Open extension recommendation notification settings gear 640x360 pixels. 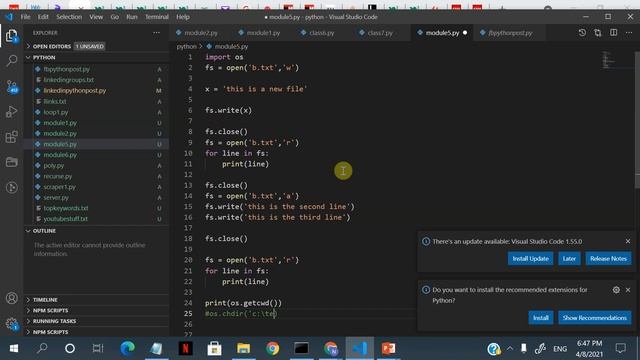pos(616,290)
